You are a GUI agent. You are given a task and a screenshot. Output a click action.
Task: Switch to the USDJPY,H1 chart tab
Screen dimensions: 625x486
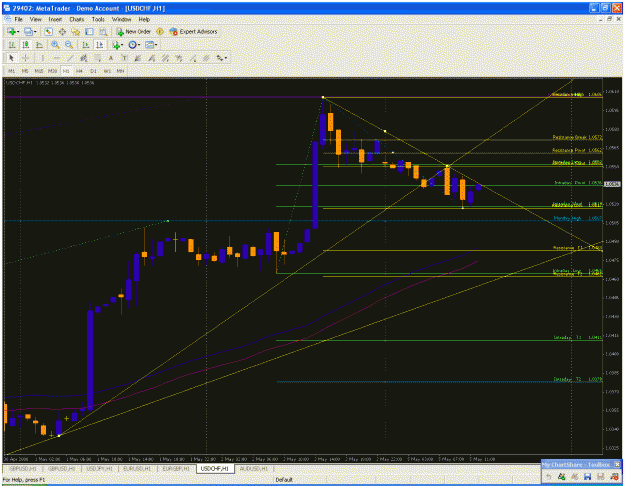(100, 469)
